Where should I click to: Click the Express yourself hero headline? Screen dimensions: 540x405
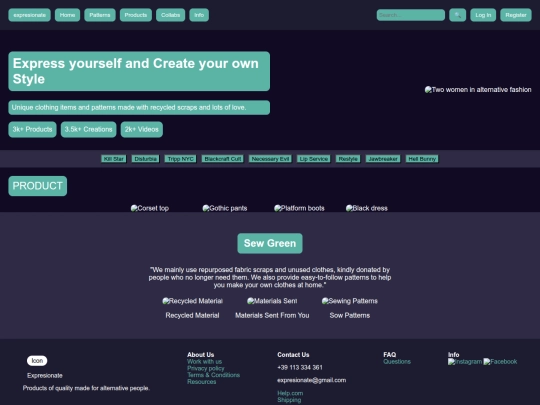click(x=139, y=71)
